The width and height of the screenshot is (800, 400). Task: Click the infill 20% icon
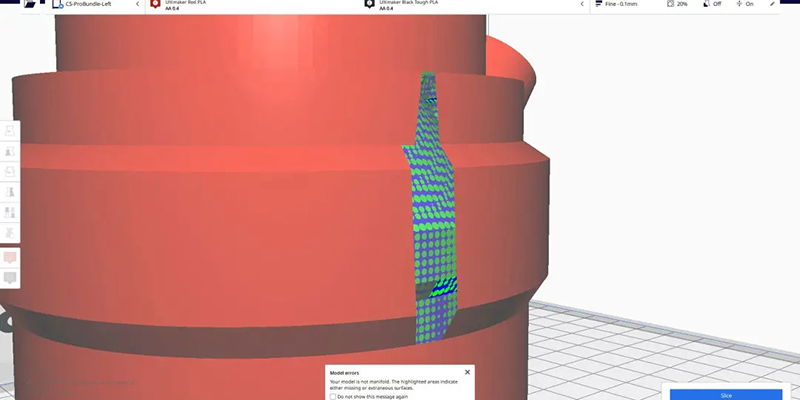676,5
